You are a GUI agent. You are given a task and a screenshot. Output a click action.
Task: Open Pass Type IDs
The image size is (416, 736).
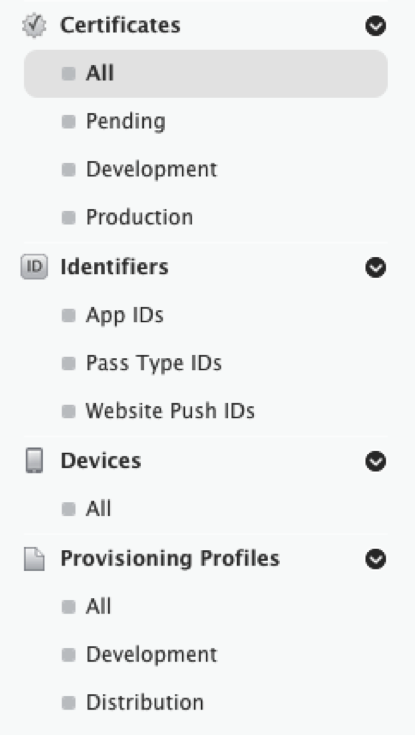[154, 363]
